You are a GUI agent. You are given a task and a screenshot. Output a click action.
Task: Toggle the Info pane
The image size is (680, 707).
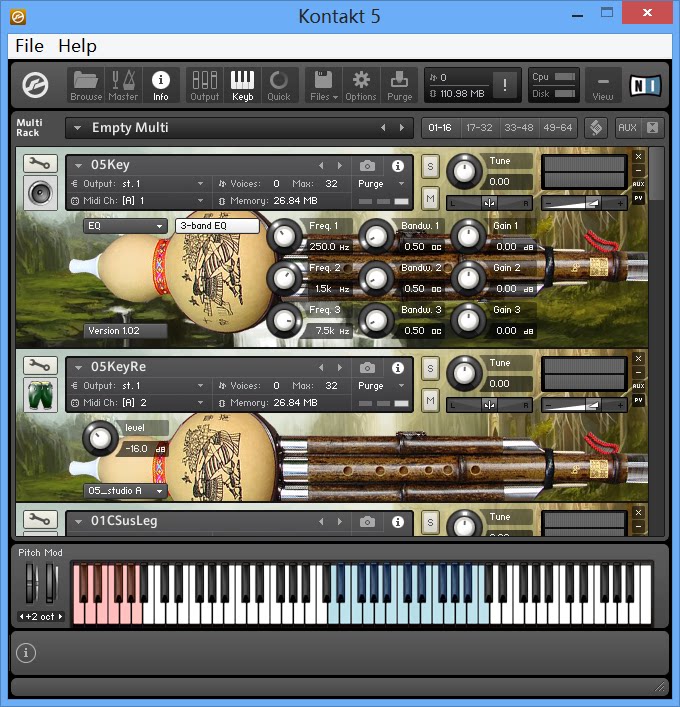point(161,85)
